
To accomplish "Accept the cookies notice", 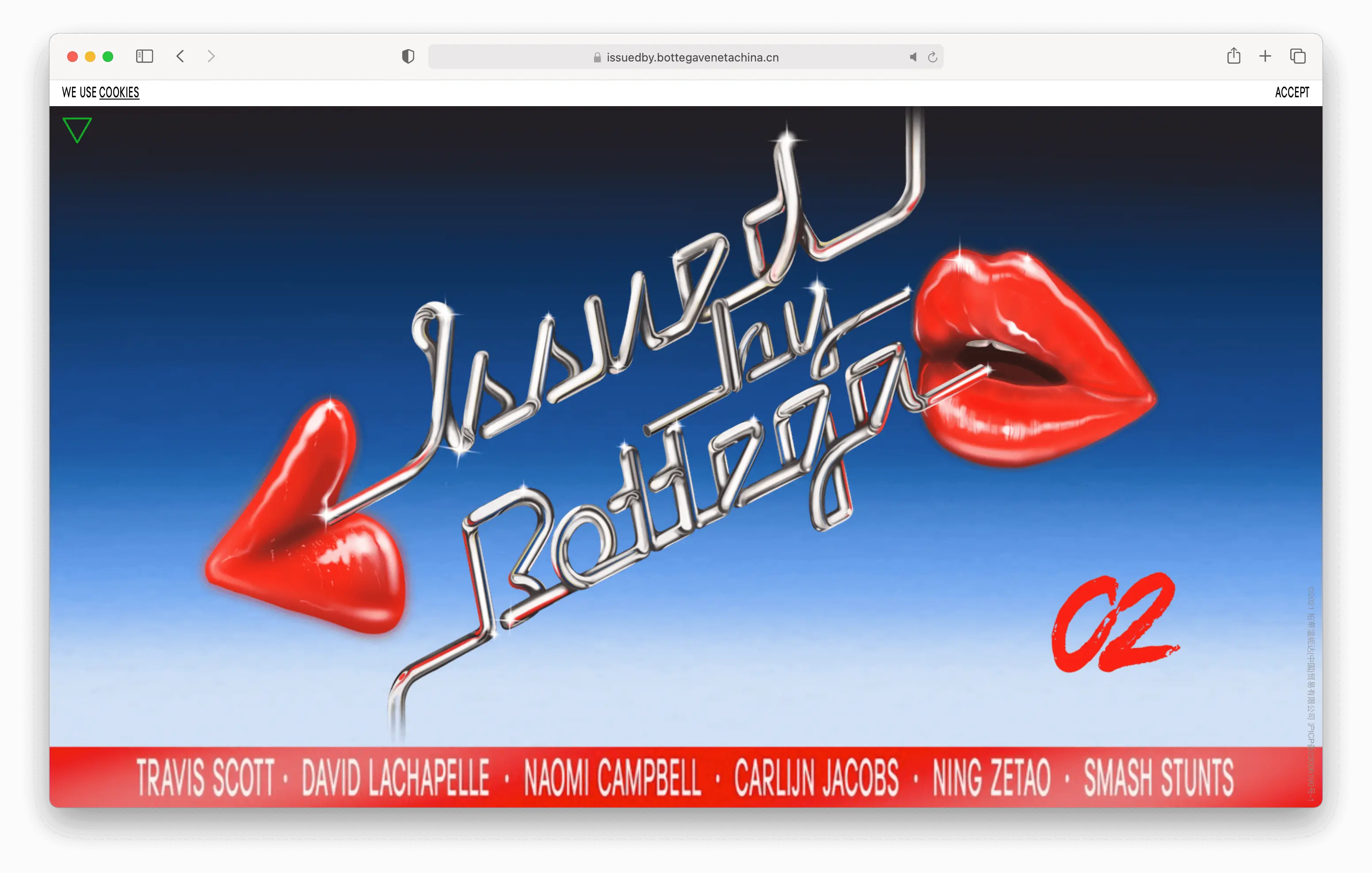I will 1292,92.
